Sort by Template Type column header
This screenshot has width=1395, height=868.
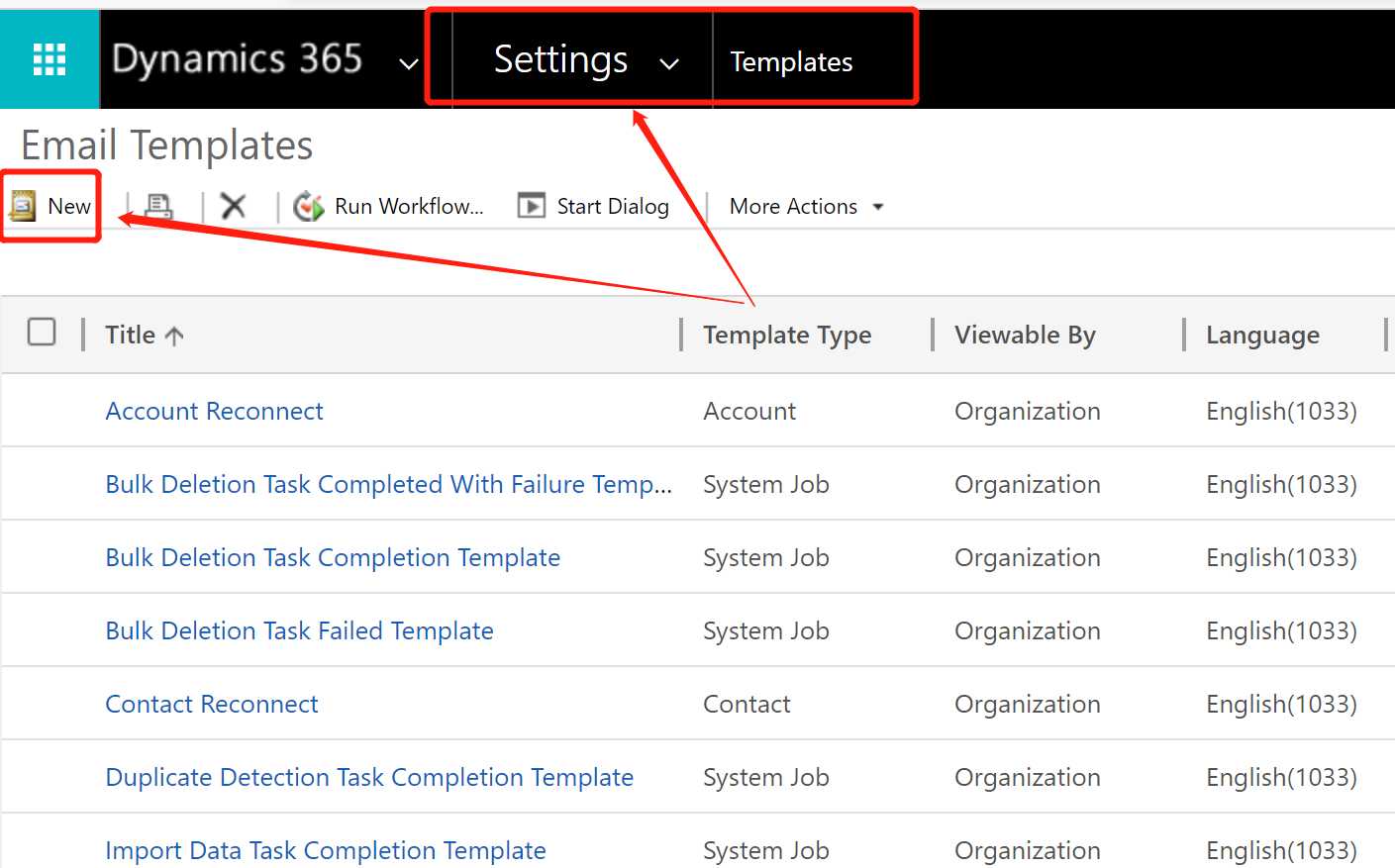click(x=787, y=336)
